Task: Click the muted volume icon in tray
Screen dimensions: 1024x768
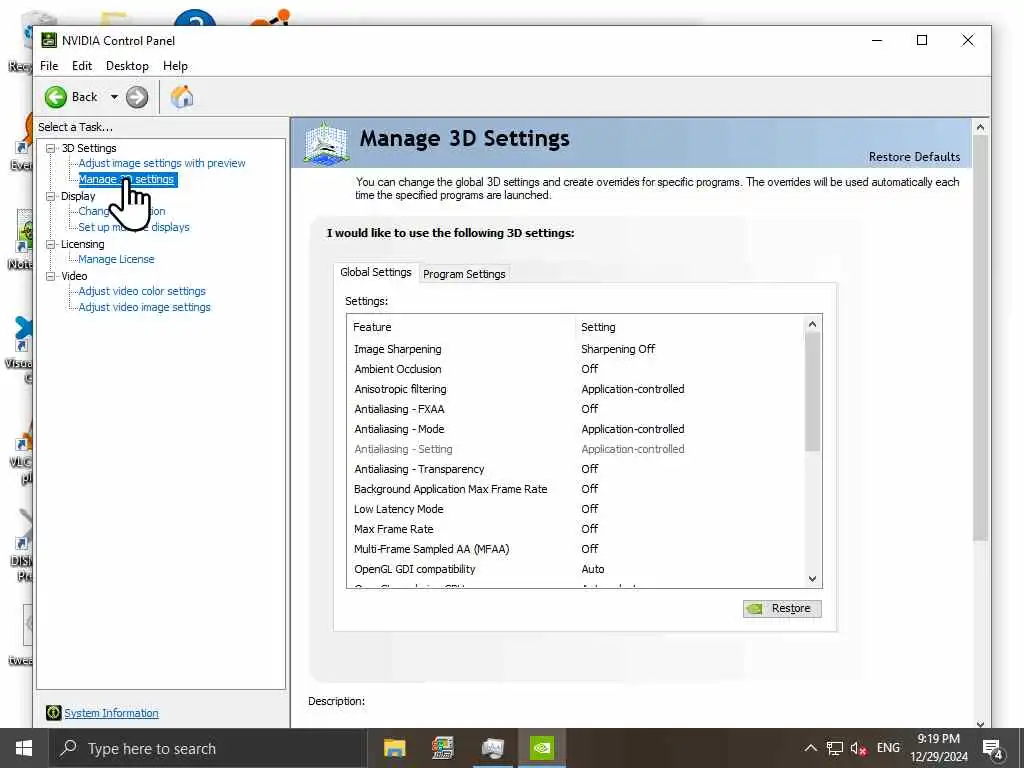Action: pos(858,748)
